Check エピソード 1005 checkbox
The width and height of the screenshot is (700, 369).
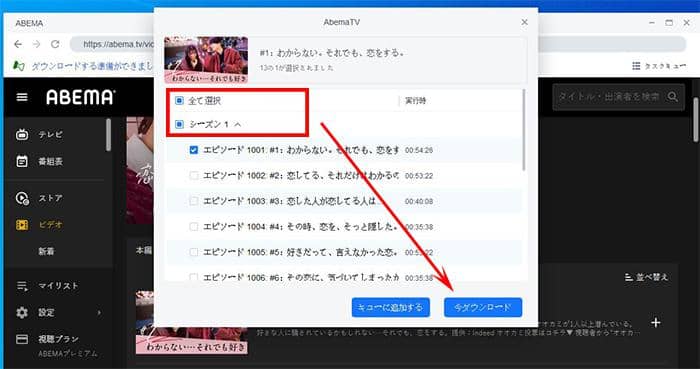[x=193, y=252]
